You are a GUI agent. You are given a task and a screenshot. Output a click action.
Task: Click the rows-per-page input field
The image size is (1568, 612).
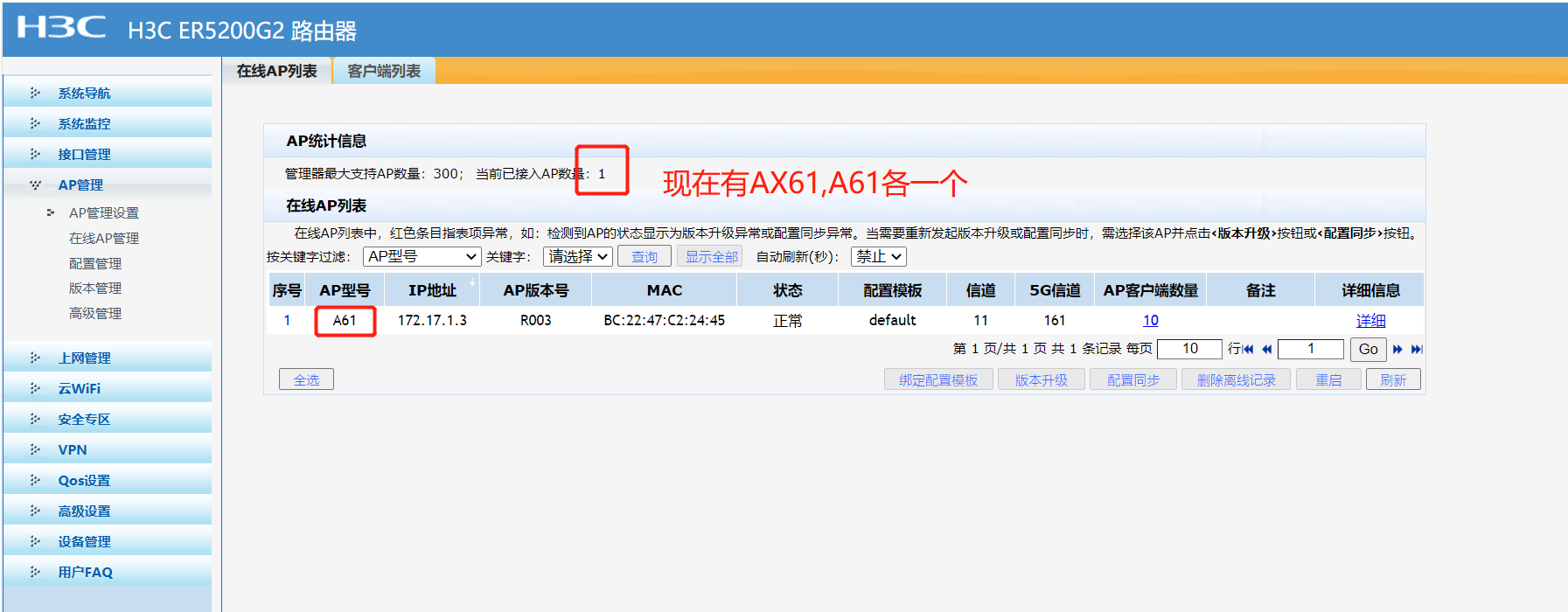point(1189,349)
